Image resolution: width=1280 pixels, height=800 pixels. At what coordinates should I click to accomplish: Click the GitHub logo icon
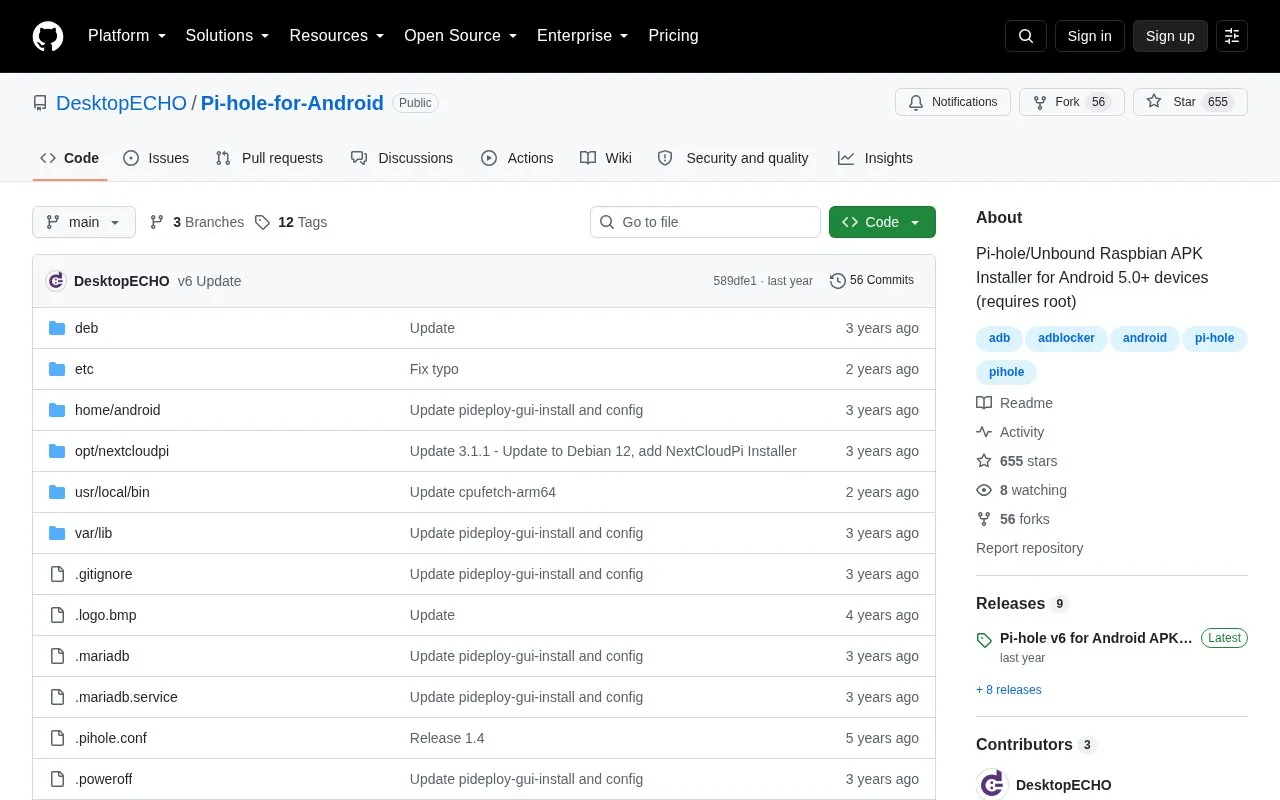coord(48,36)
